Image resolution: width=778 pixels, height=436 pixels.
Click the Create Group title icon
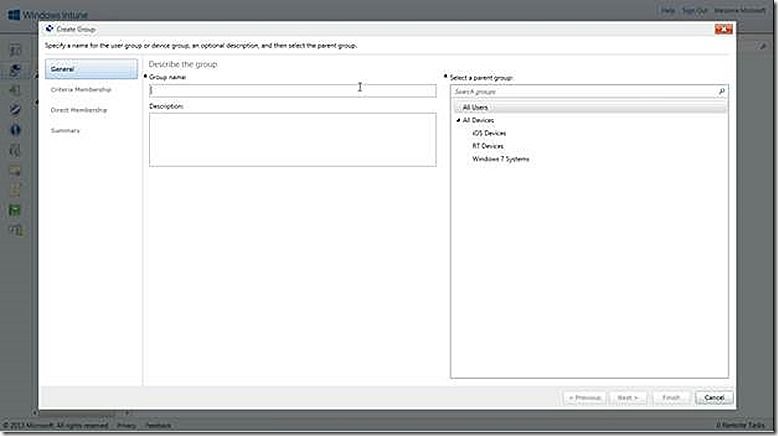click(x=50, y=29)
